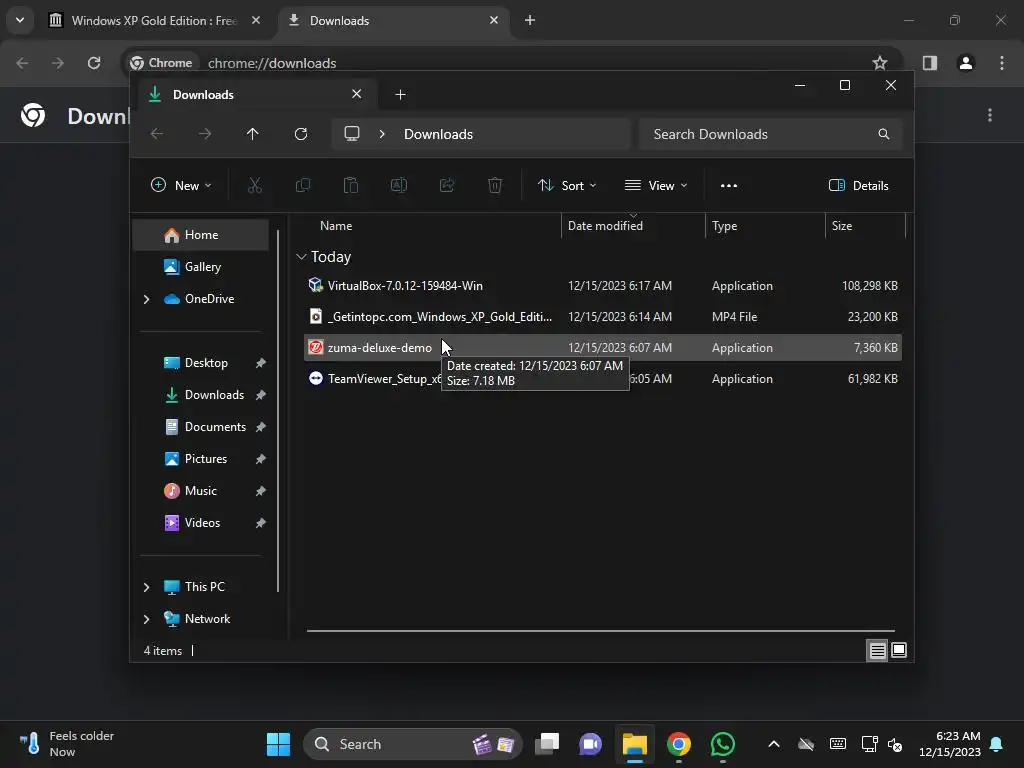The image size is (1024, 768).
Task: Switch to details list view icon in status bar
Action: point(877,650)
